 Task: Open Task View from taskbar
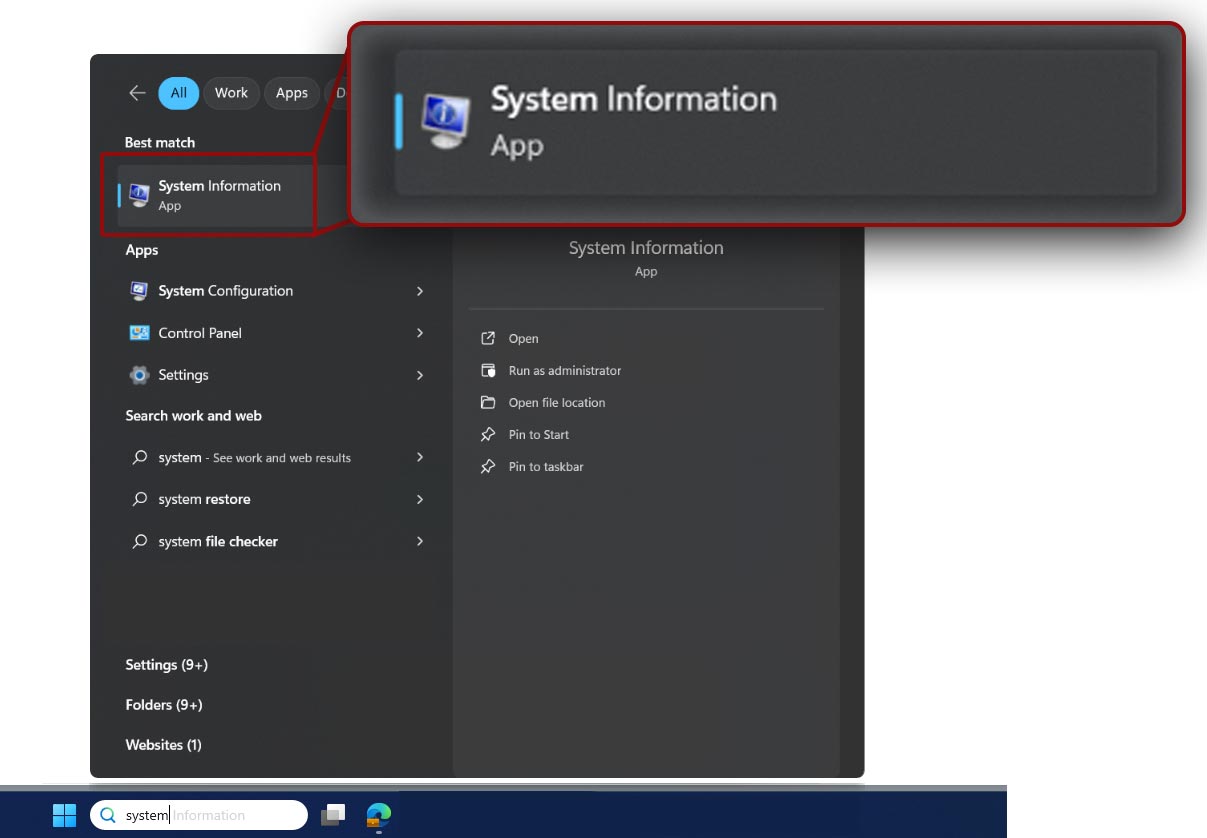[x=333, y=815]
